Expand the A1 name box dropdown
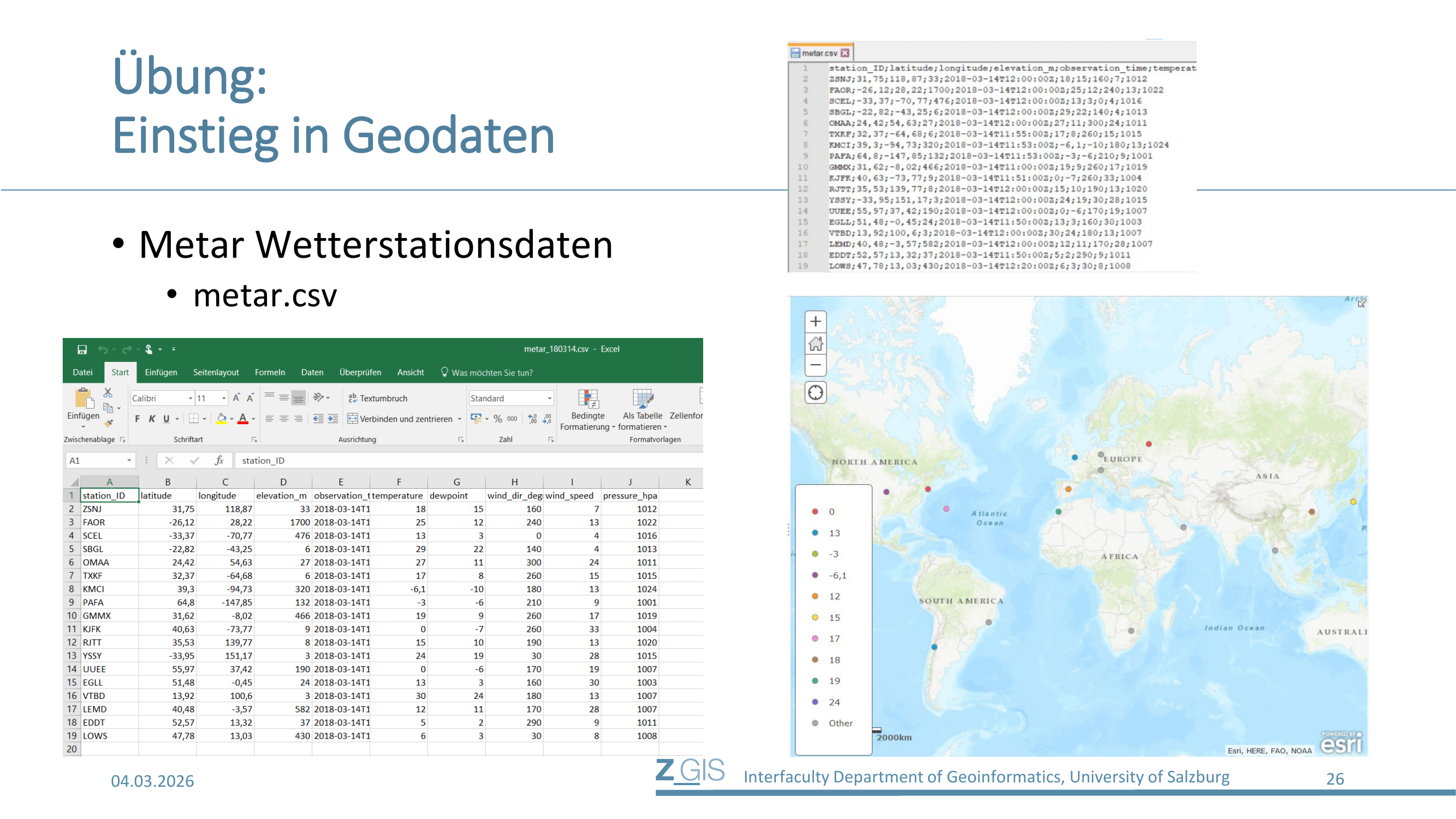This screenshot has width=1456, height=819. coord(129,460)
